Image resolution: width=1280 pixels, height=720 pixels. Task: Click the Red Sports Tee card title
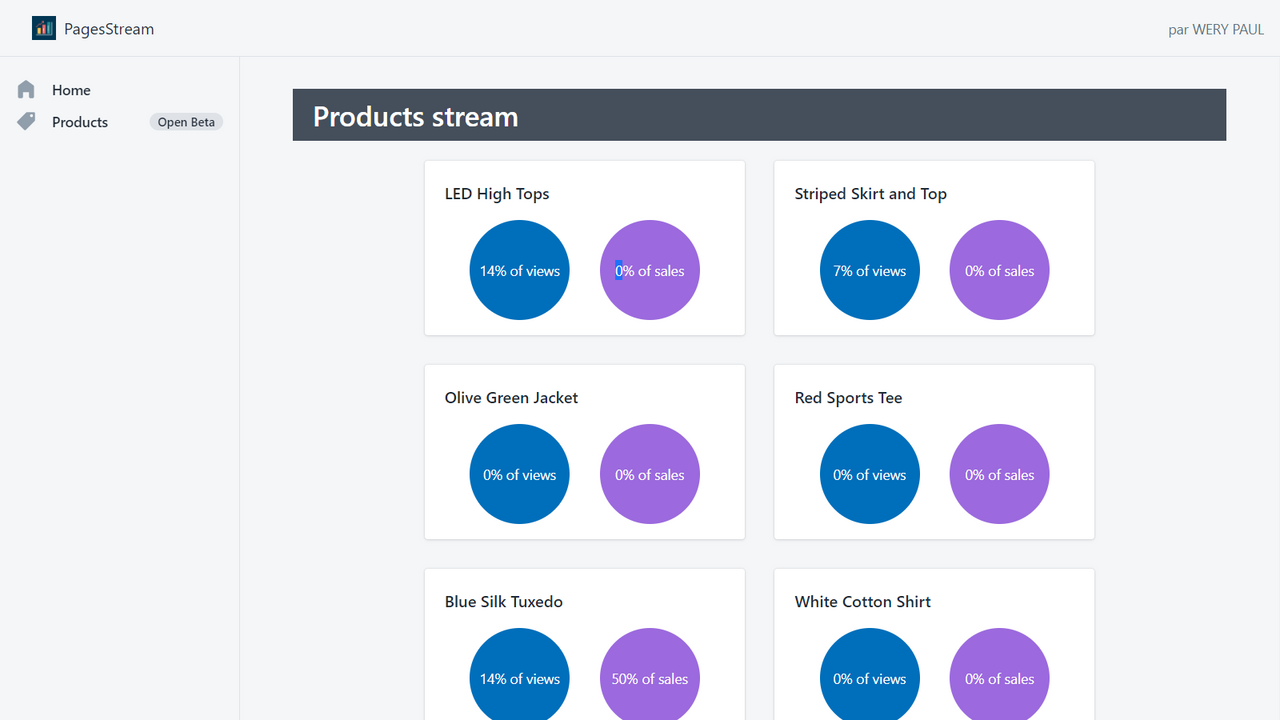pyautogui.click(x=848, y=398)
